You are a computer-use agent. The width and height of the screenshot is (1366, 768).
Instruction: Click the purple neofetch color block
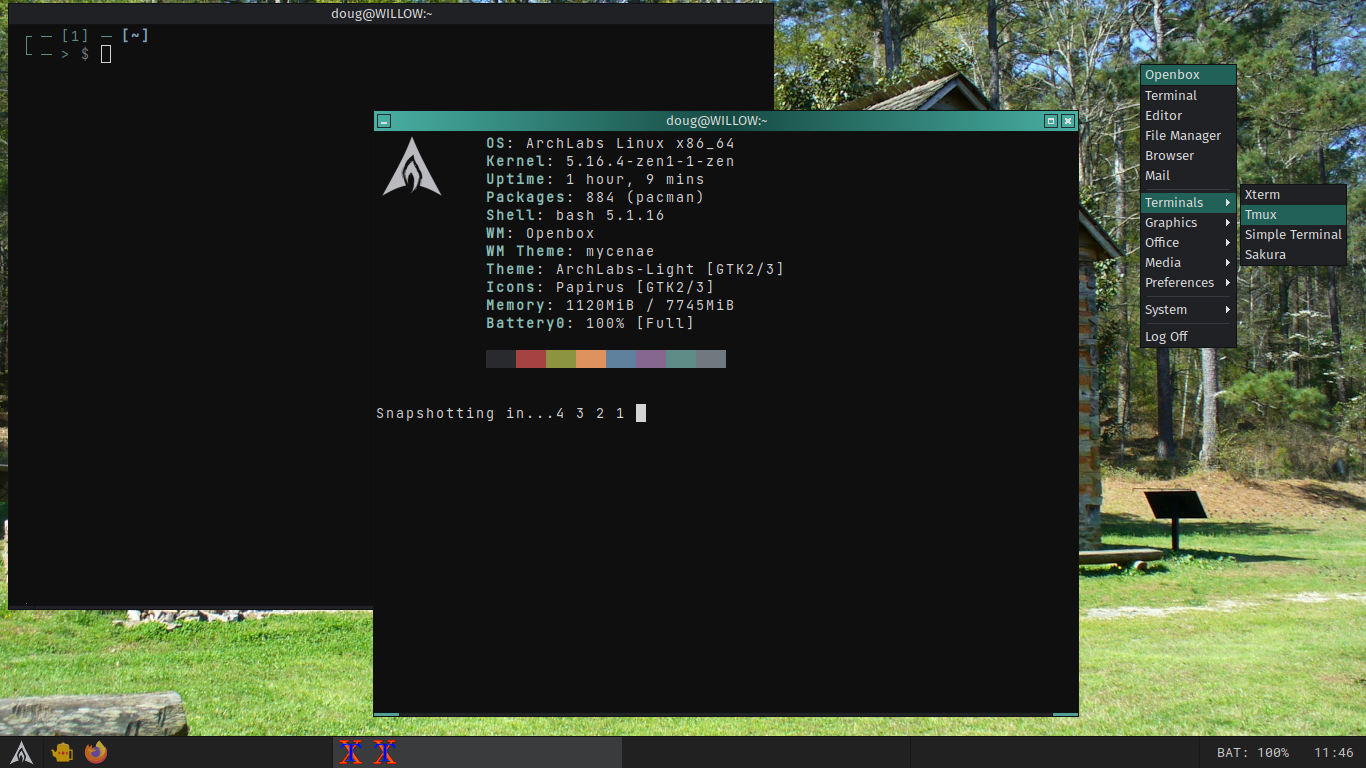tap(651, 359)
